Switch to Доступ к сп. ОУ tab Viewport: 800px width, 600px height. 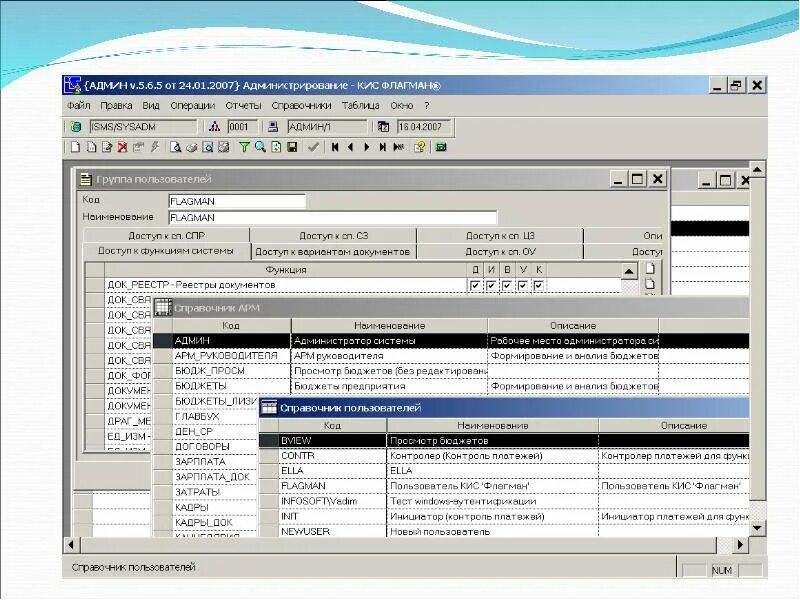click(x=500, y=252)
